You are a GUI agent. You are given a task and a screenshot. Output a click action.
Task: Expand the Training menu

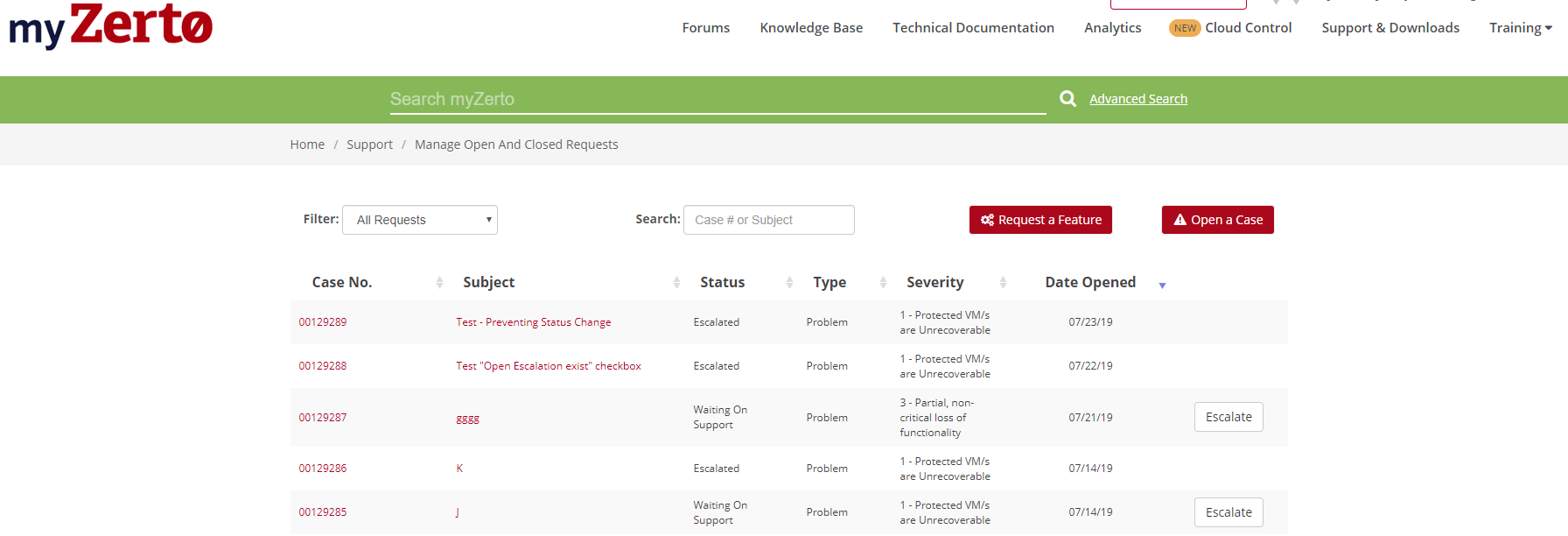(x=1521, y=28)
